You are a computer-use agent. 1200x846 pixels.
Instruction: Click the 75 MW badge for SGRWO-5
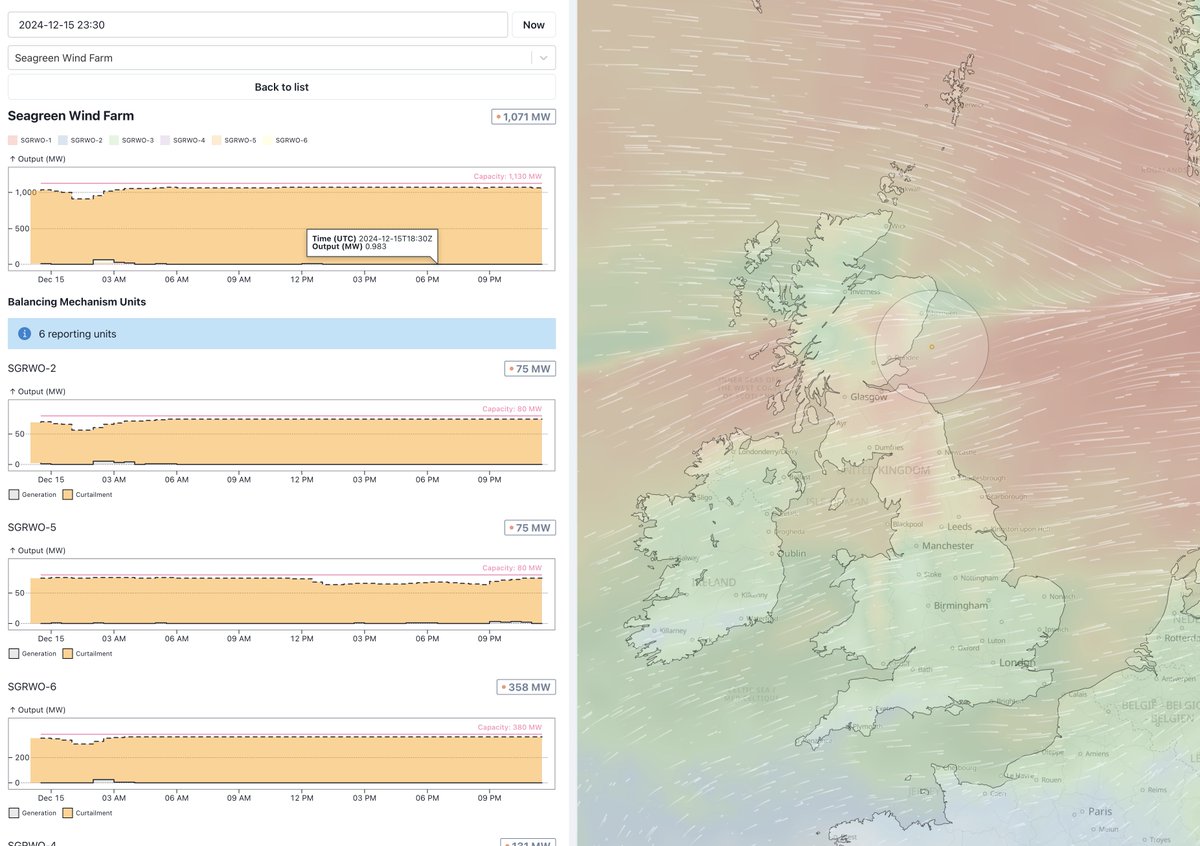point(530,528)
